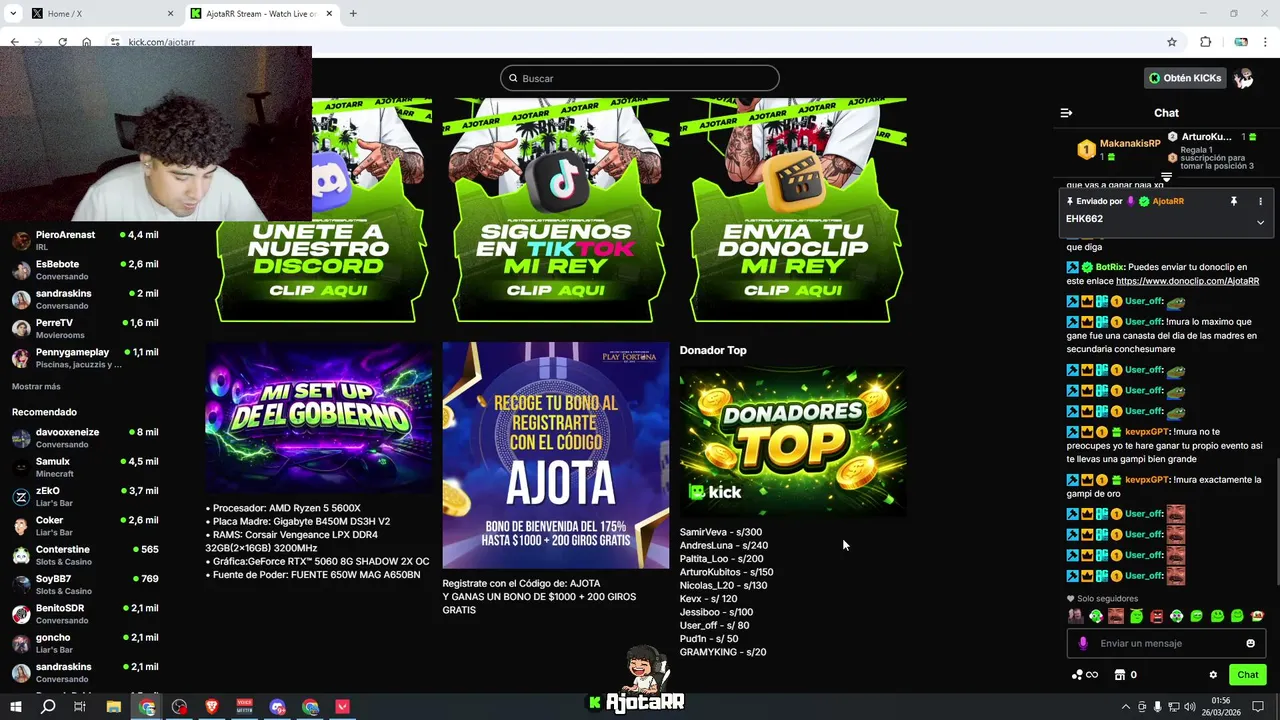Select the AjotaRR Stream browser tab
This screenshot has height=720, width=1280.
(260, 14)
